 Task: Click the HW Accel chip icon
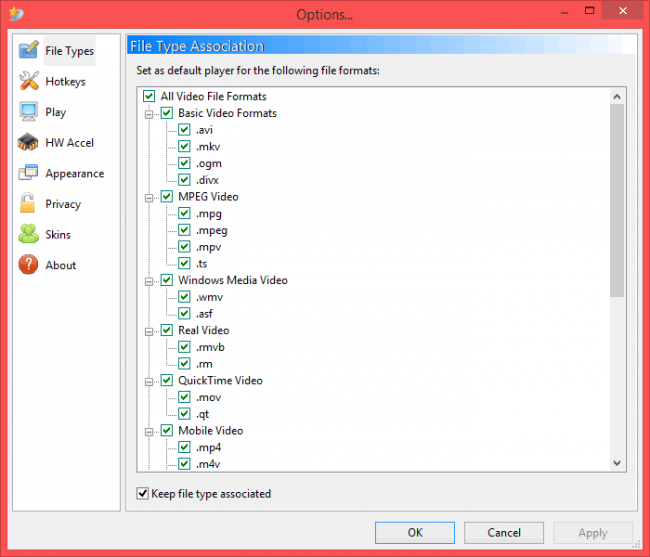point(28,142)
